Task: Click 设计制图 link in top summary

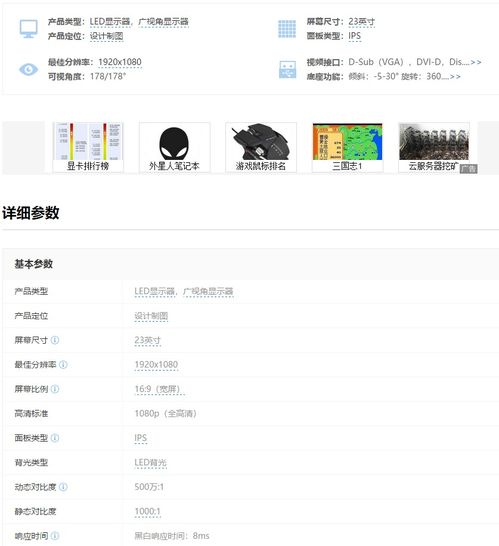Action: 107,36
